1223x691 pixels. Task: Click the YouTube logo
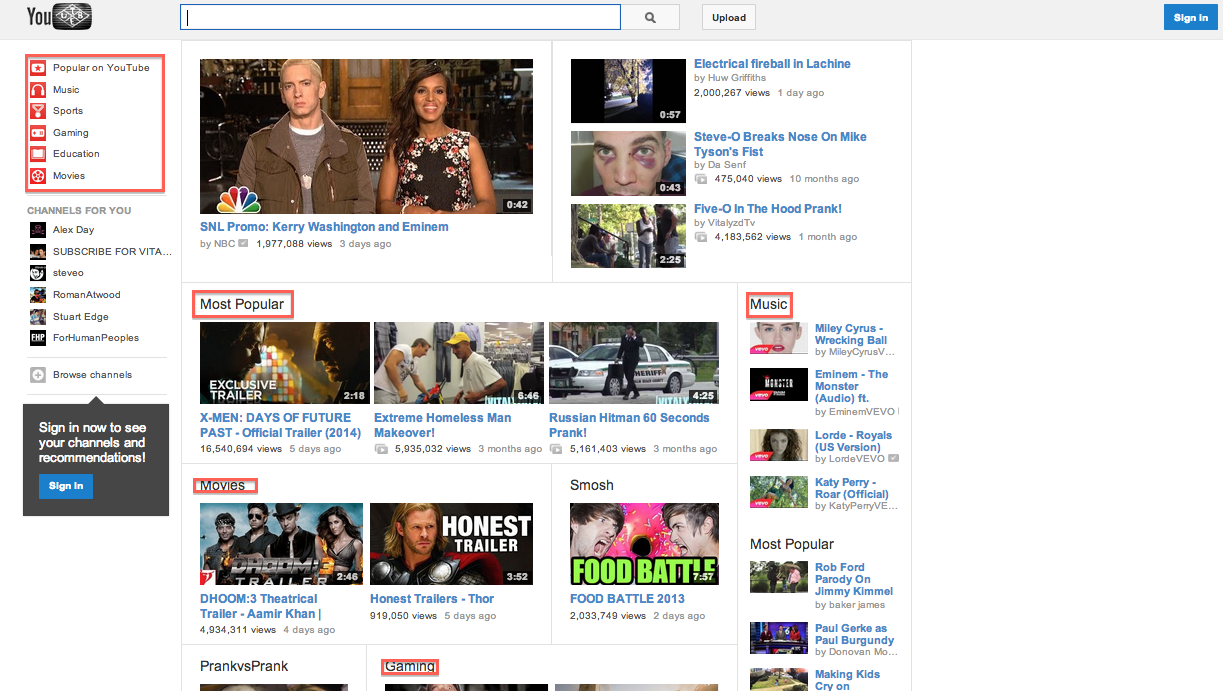59,16
